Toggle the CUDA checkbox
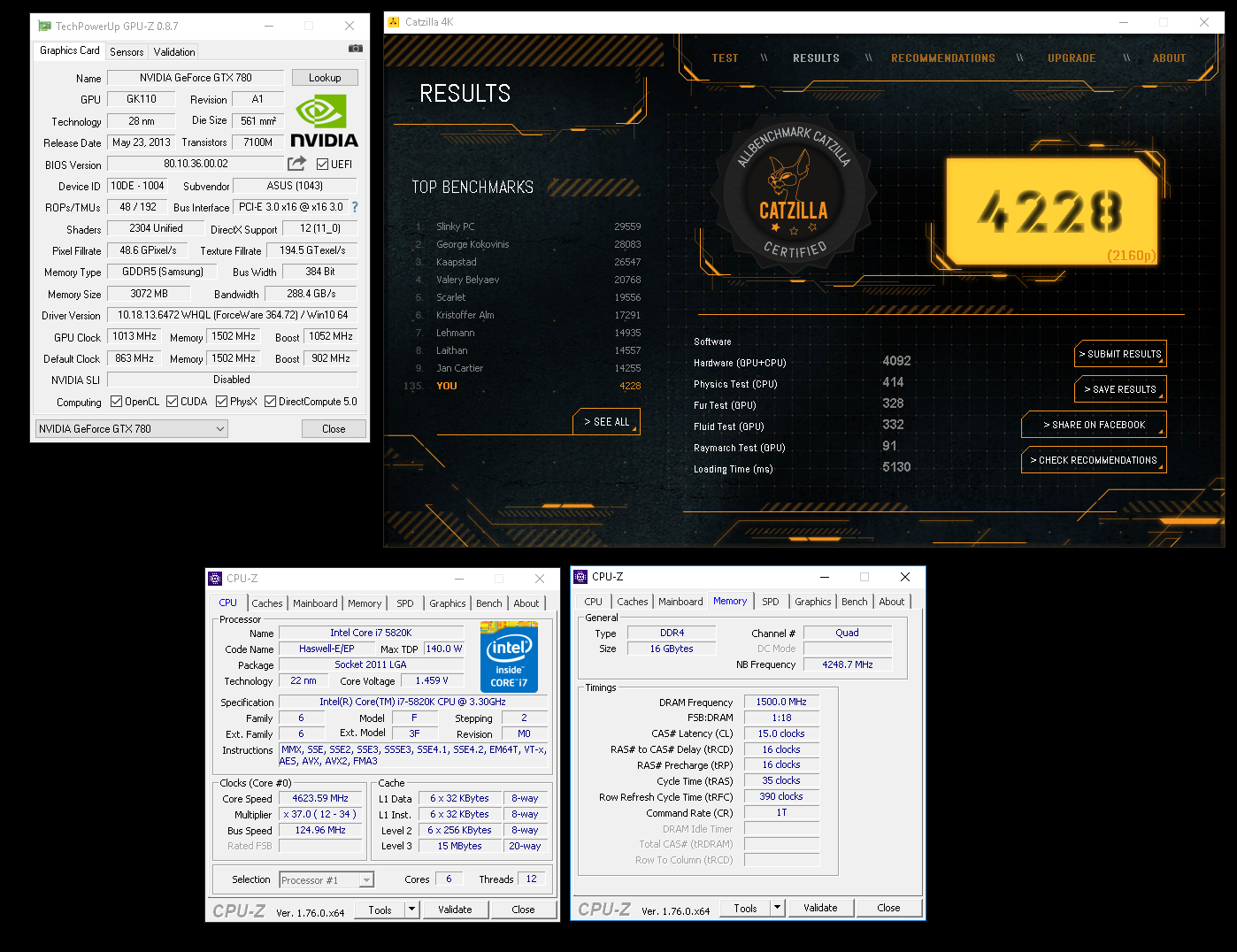The width and height of the screenshot is (1237, 952). [x=172, y=402]
